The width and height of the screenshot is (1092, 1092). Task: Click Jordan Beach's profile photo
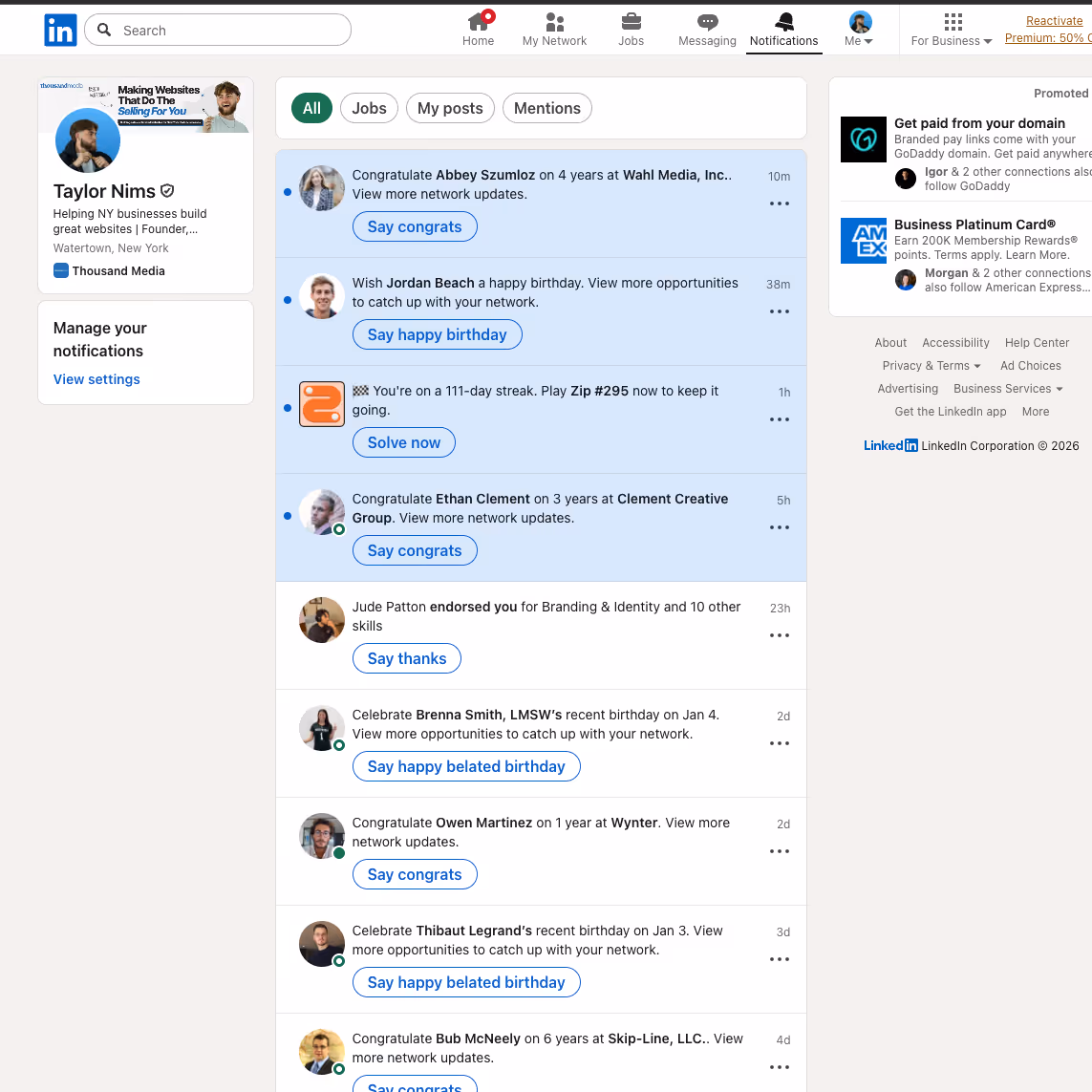coord(322,296)
